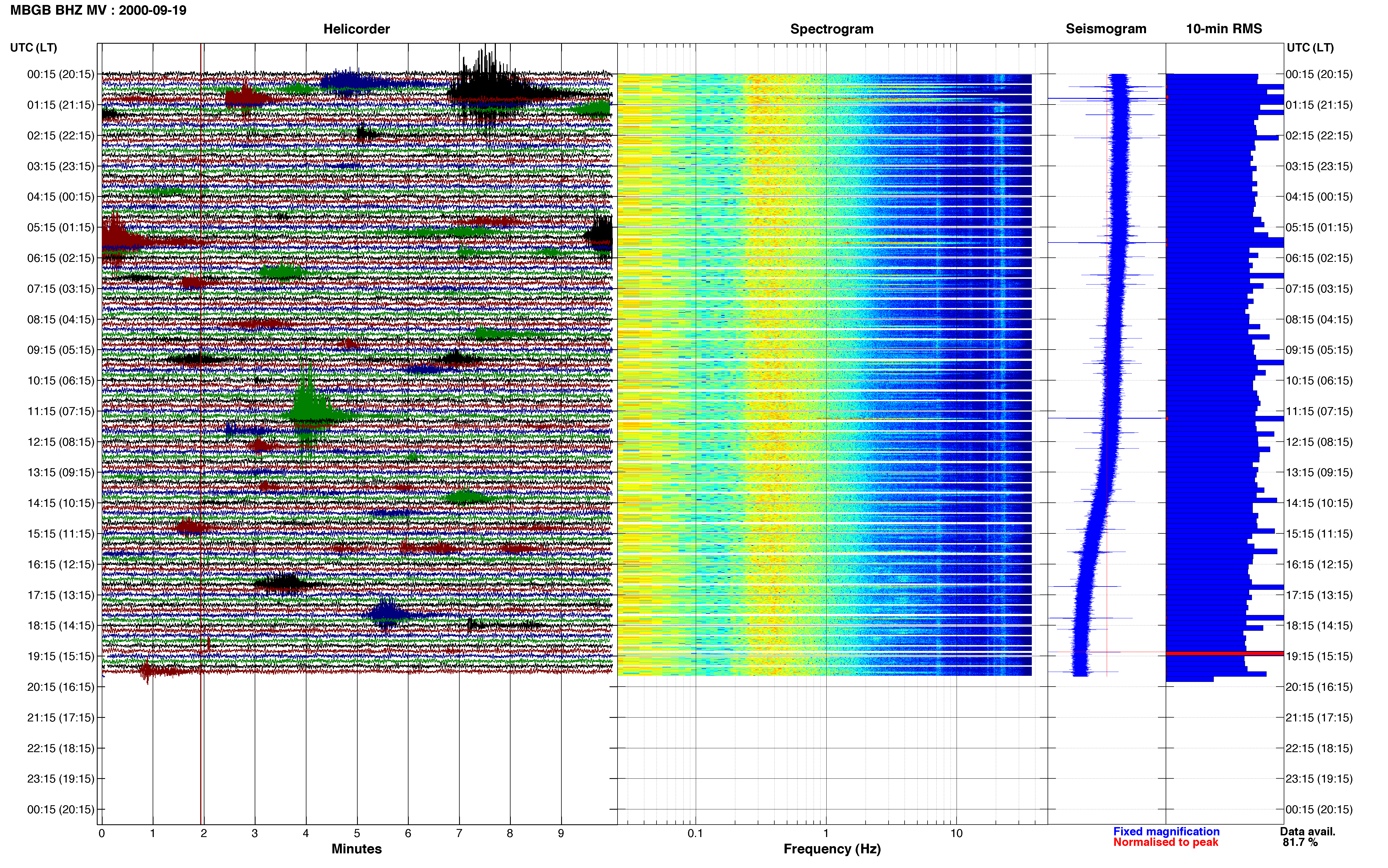Click '16:15 (12:15)' time label beside RMS panel

click(1319, 564)
